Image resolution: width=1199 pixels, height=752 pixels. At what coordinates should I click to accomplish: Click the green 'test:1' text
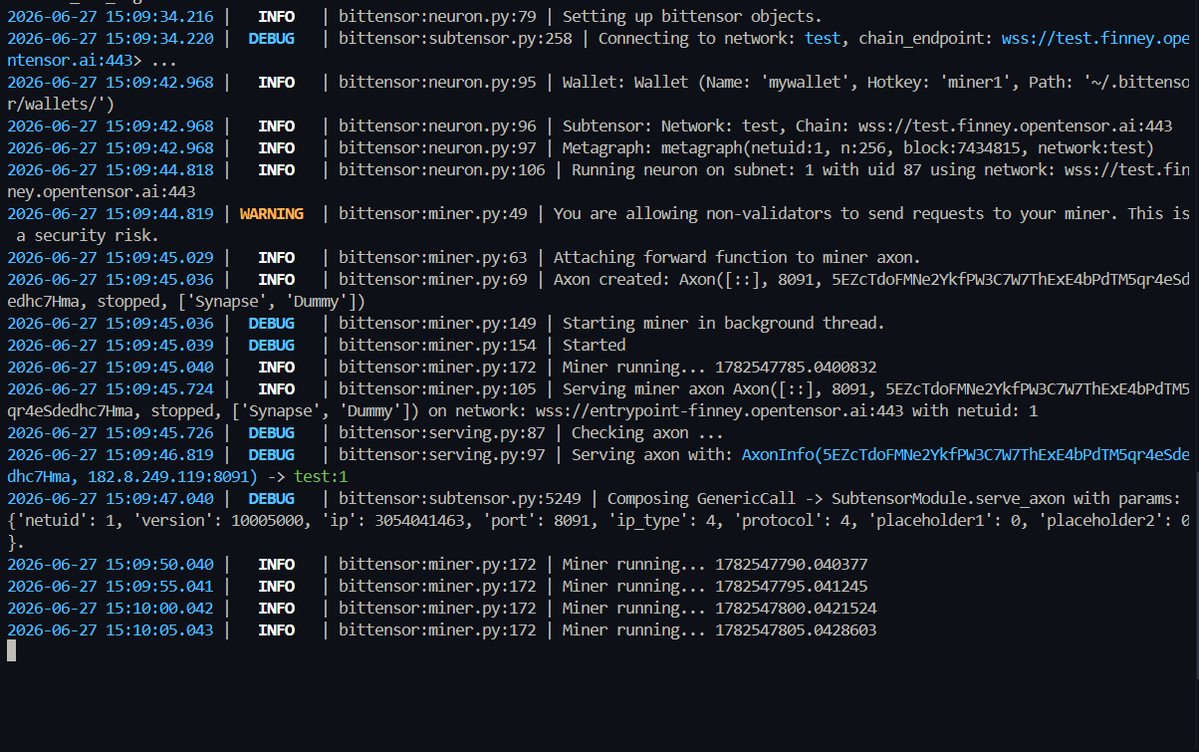320,477
